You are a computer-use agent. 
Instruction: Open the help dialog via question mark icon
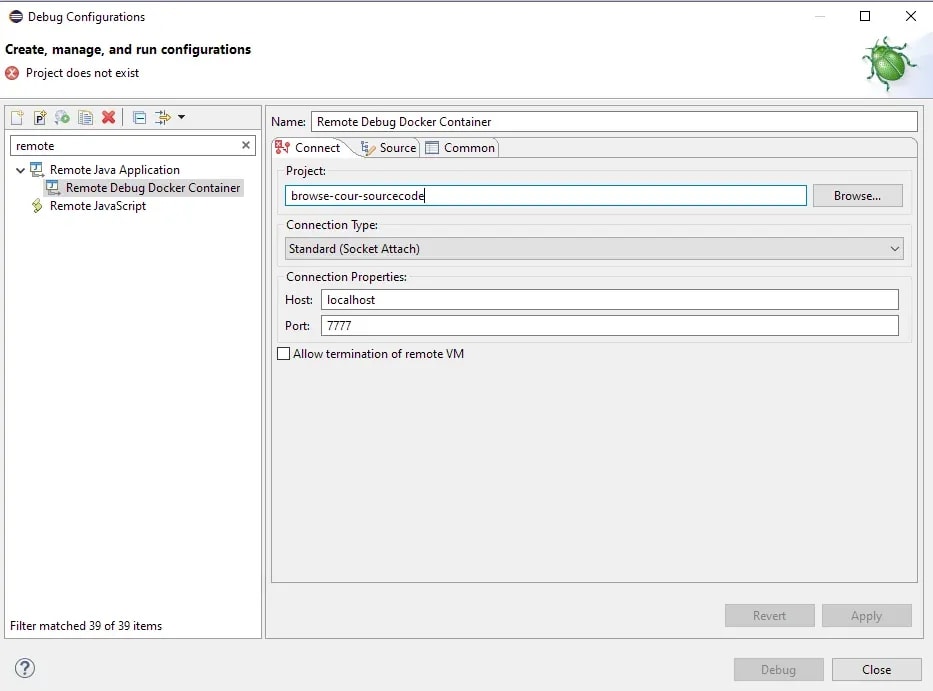25,669
